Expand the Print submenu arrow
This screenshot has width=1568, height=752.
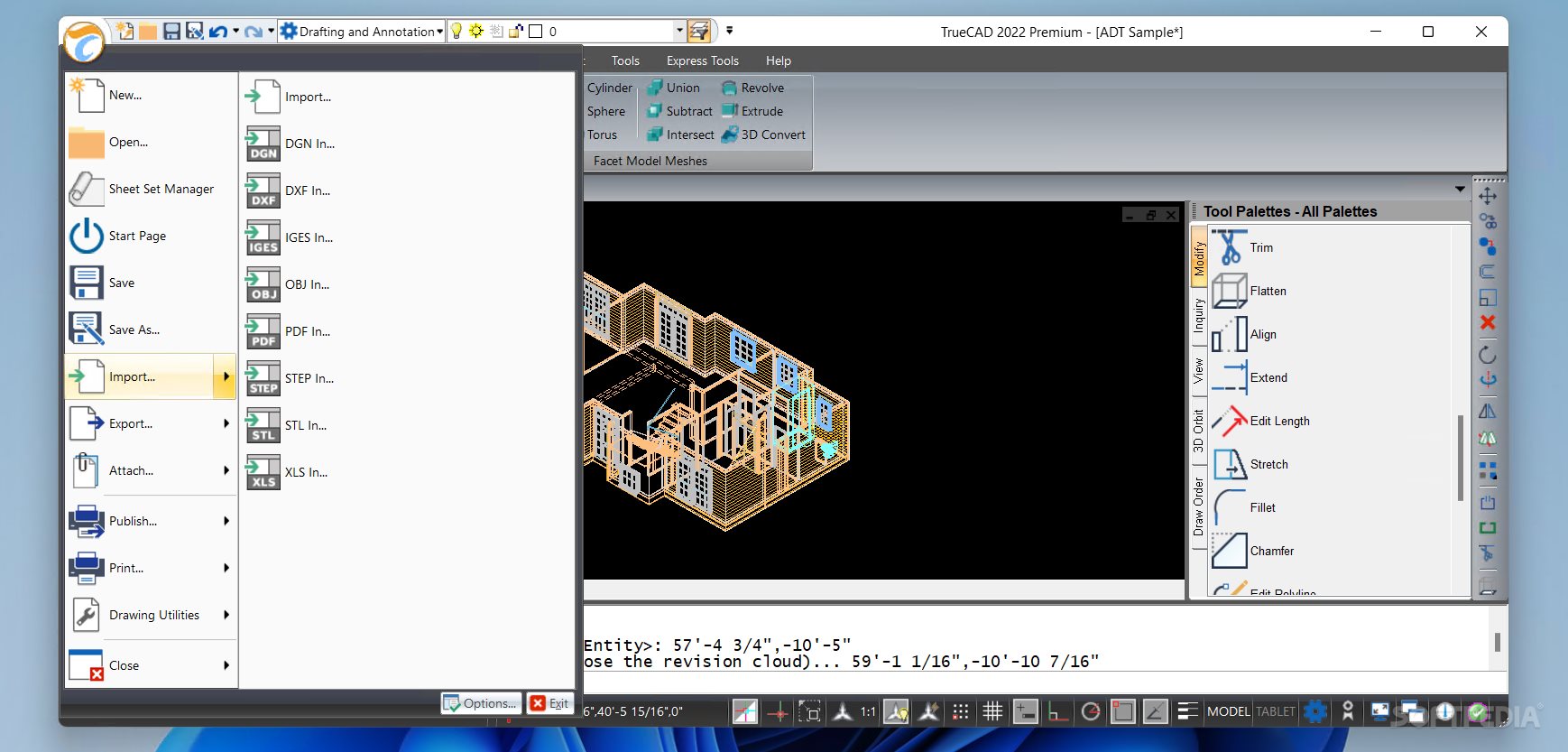(226, 568)
